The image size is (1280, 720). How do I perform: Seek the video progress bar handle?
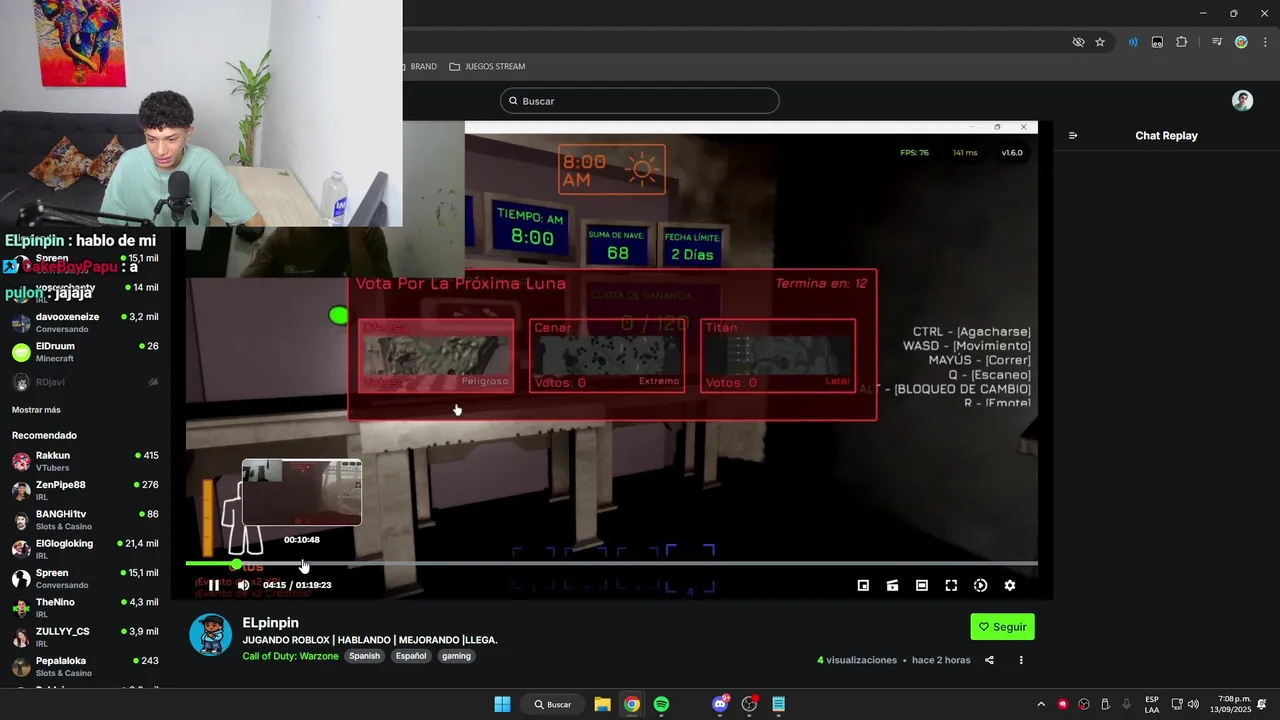click(x=236, y=564)
